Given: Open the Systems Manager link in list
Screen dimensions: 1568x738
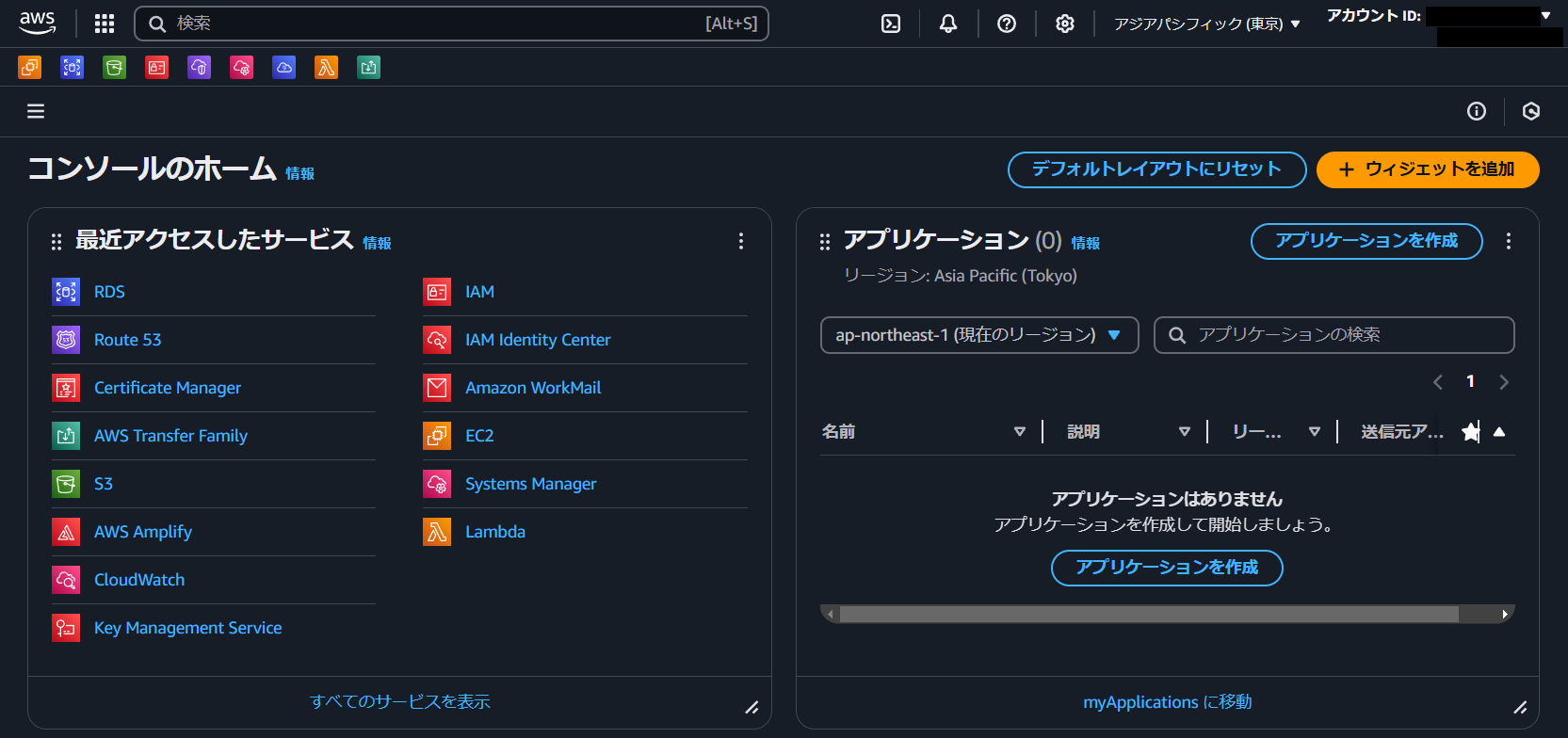Looking at the screenshot, I should 531,484.
